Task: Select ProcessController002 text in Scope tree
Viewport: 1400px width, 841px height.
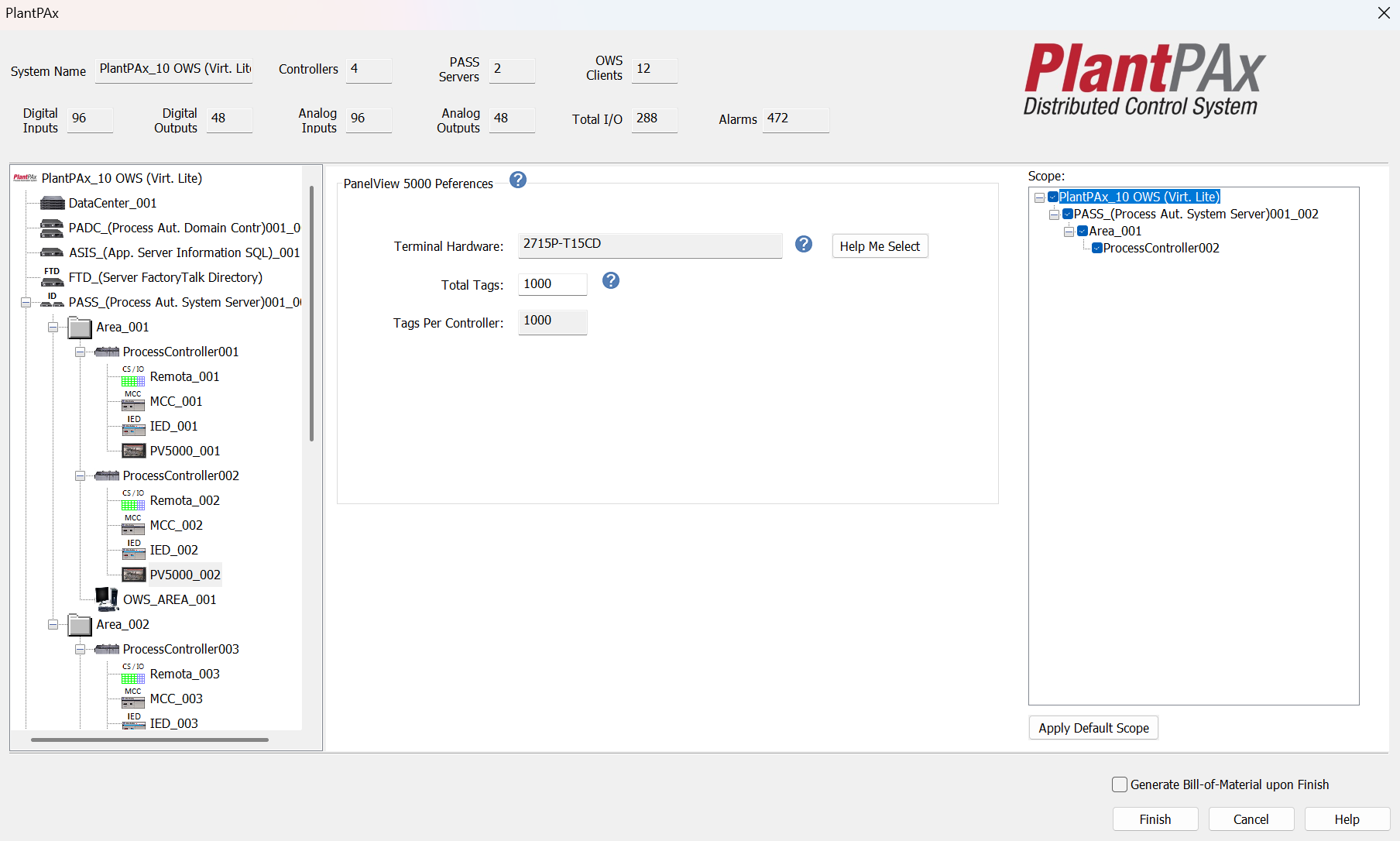Action: pos(1161,248)
